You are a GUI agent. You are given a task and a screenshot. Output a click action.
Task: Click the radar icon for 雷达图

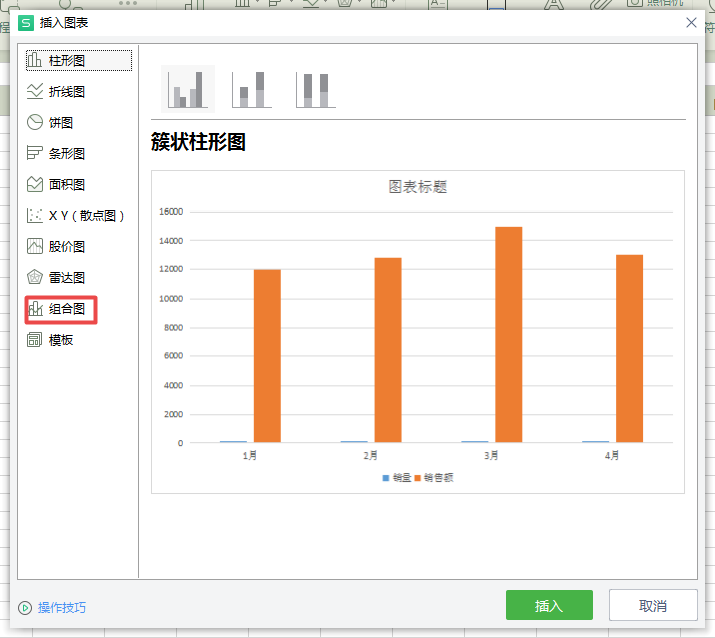[35, 277]
